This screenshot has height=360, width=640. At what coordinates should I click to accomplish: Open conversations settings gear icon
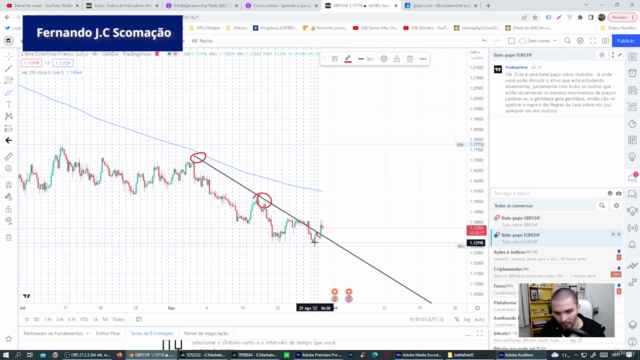[616, 206]
